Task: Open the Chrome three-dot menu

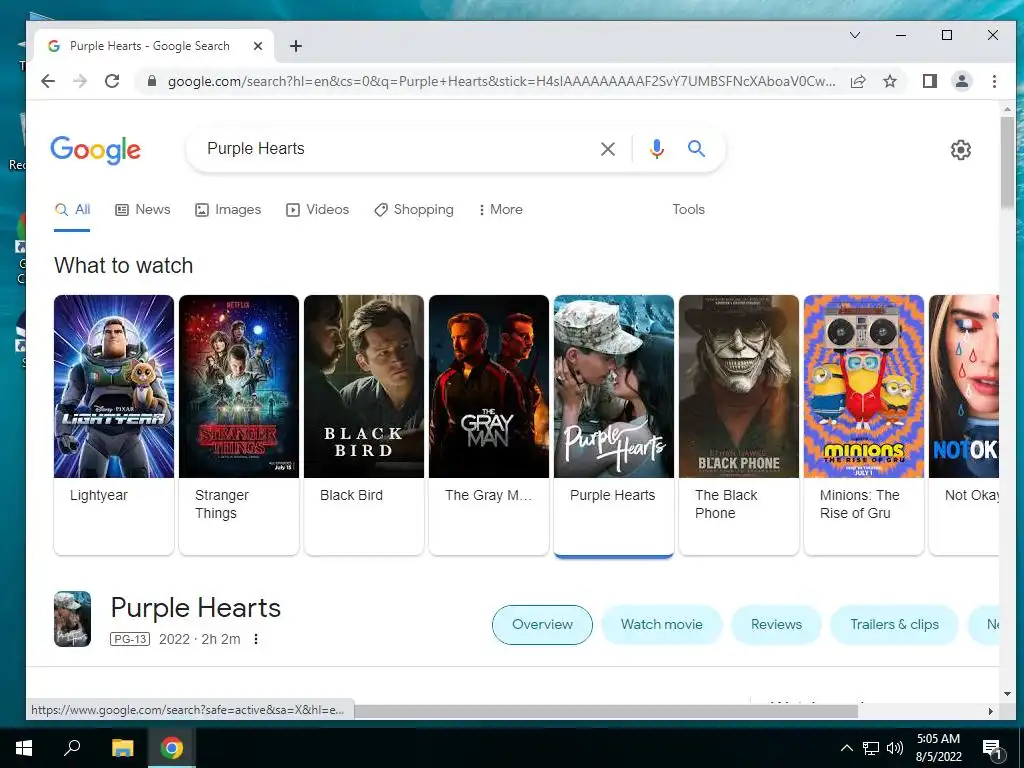Action: [x=994, y=81]
